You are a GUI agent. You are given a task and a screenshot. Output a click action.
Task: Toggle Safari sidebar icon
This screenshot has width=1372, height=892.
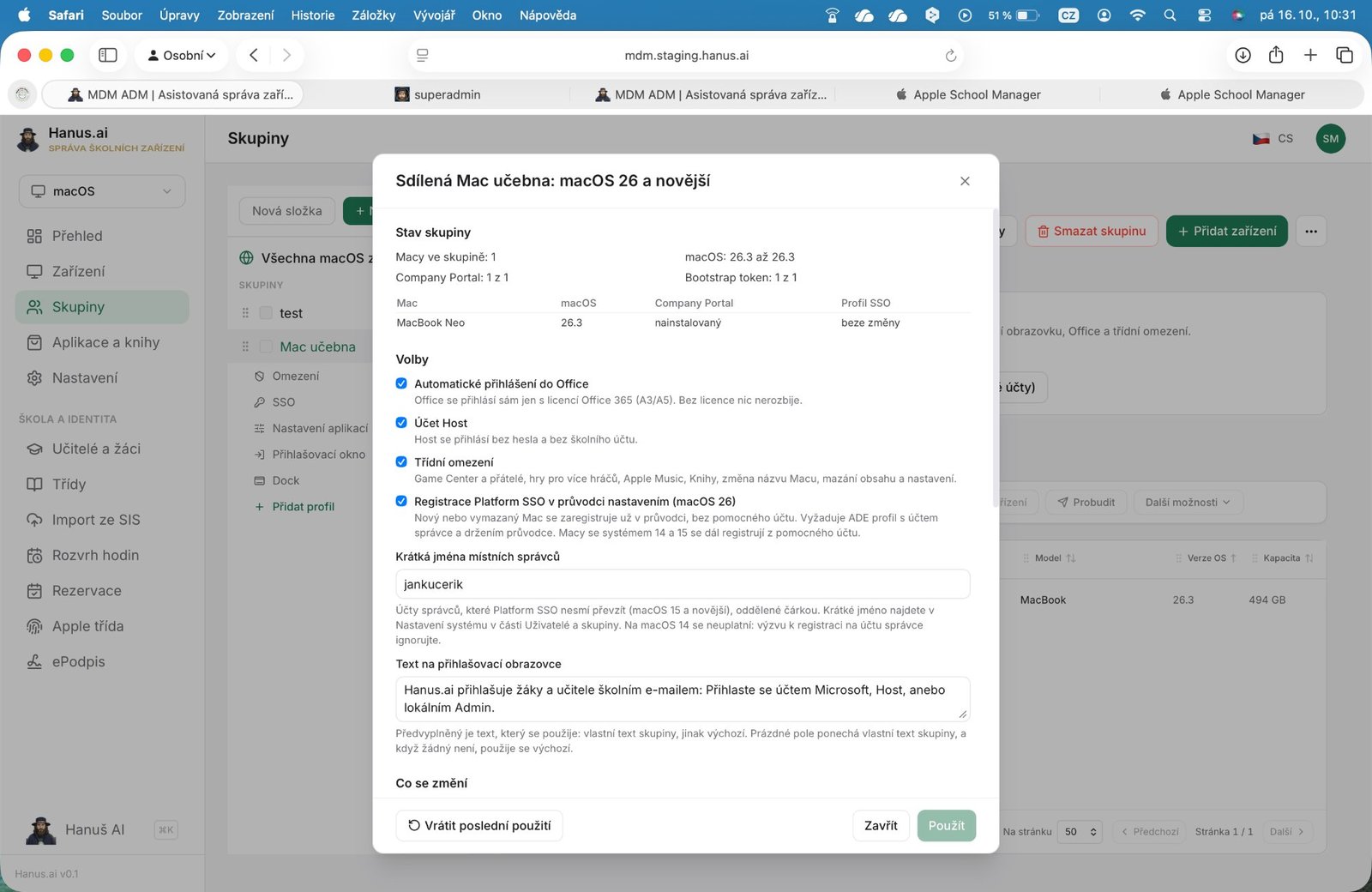point(108,55)
